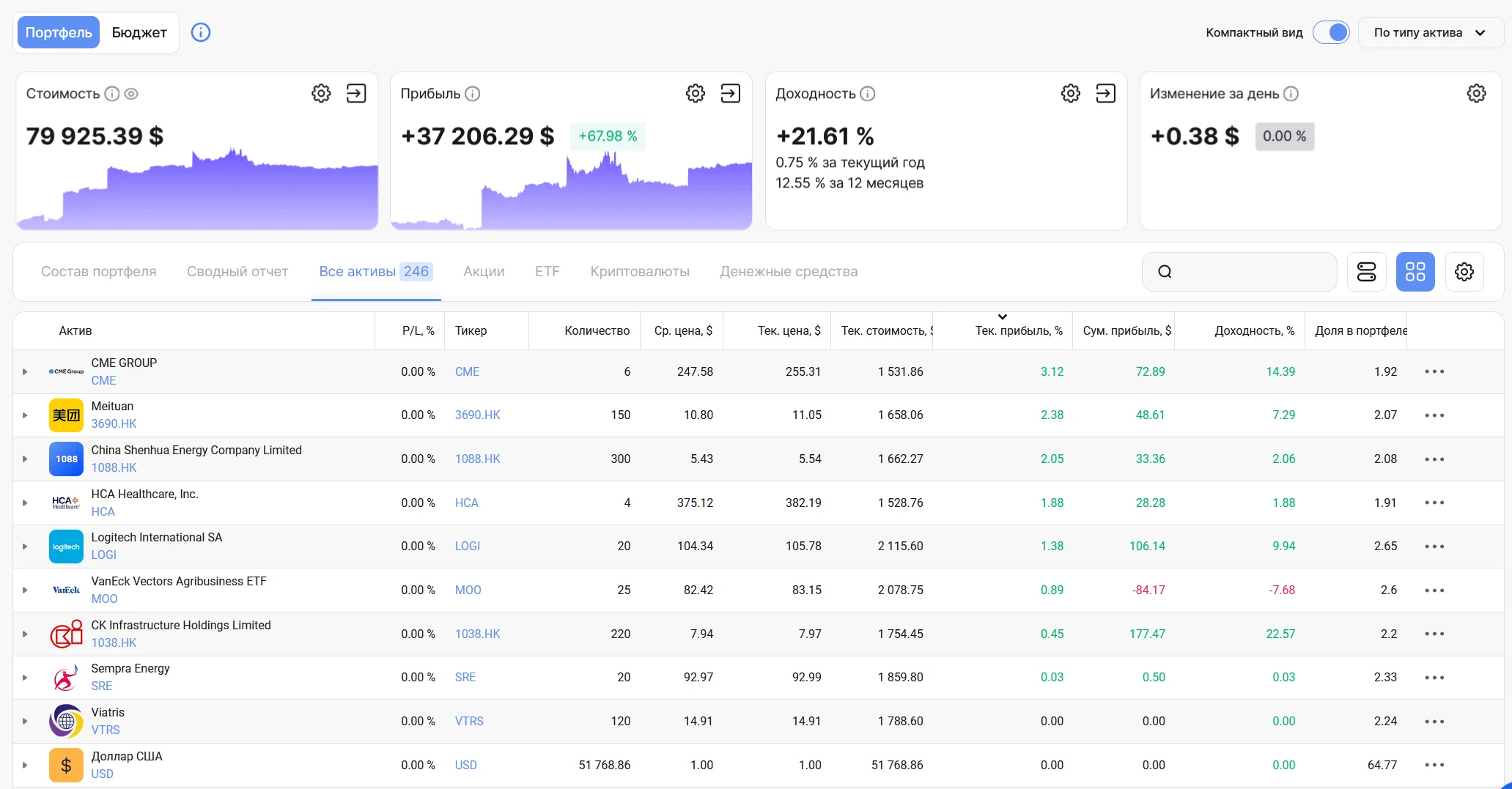Viewport: 1512px width, 789px height.
Task: Select the Портфель tab
Action: [x=59, y=33]
